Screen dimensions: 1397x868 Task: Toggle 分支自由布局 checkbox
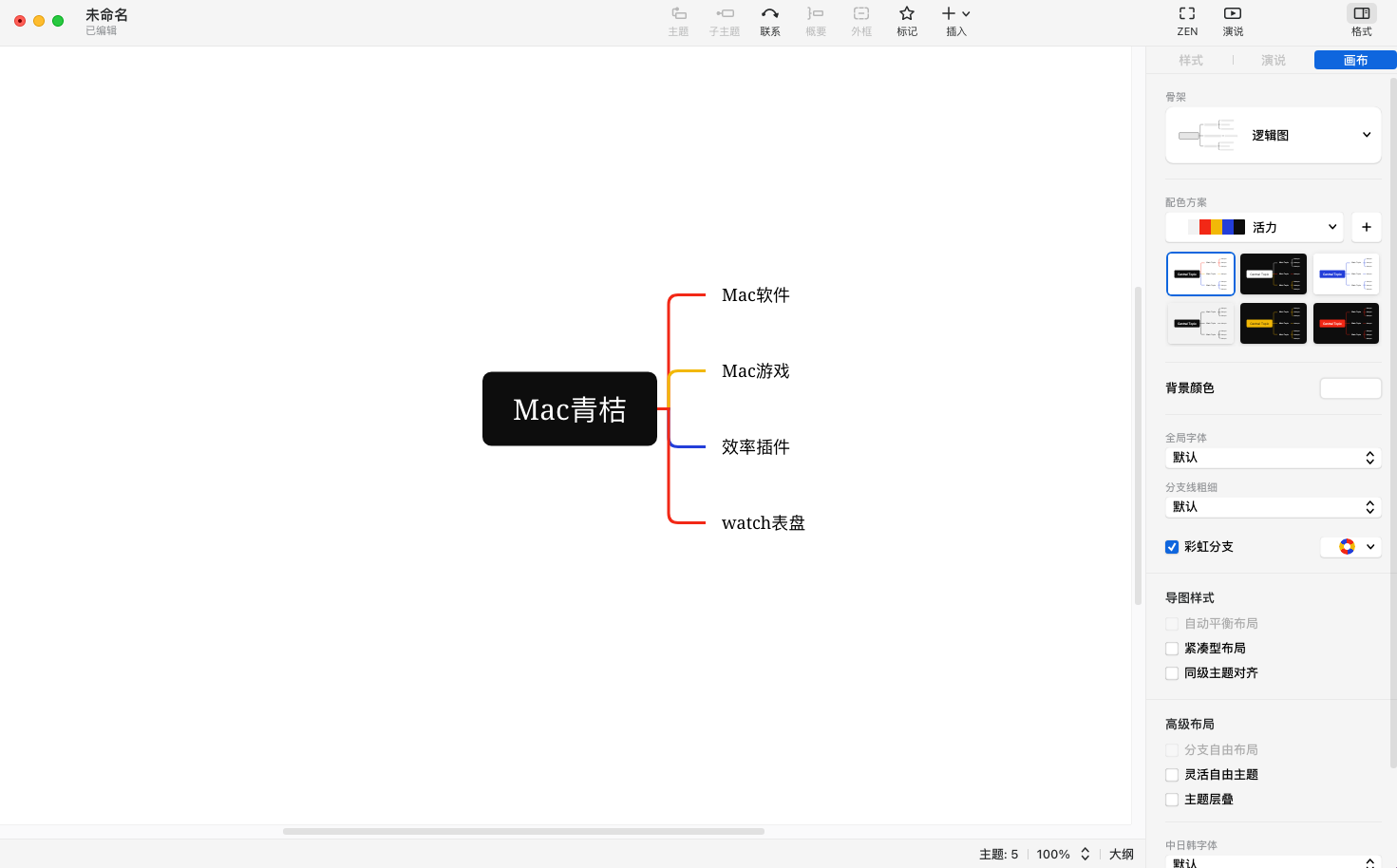point(1172,750)
